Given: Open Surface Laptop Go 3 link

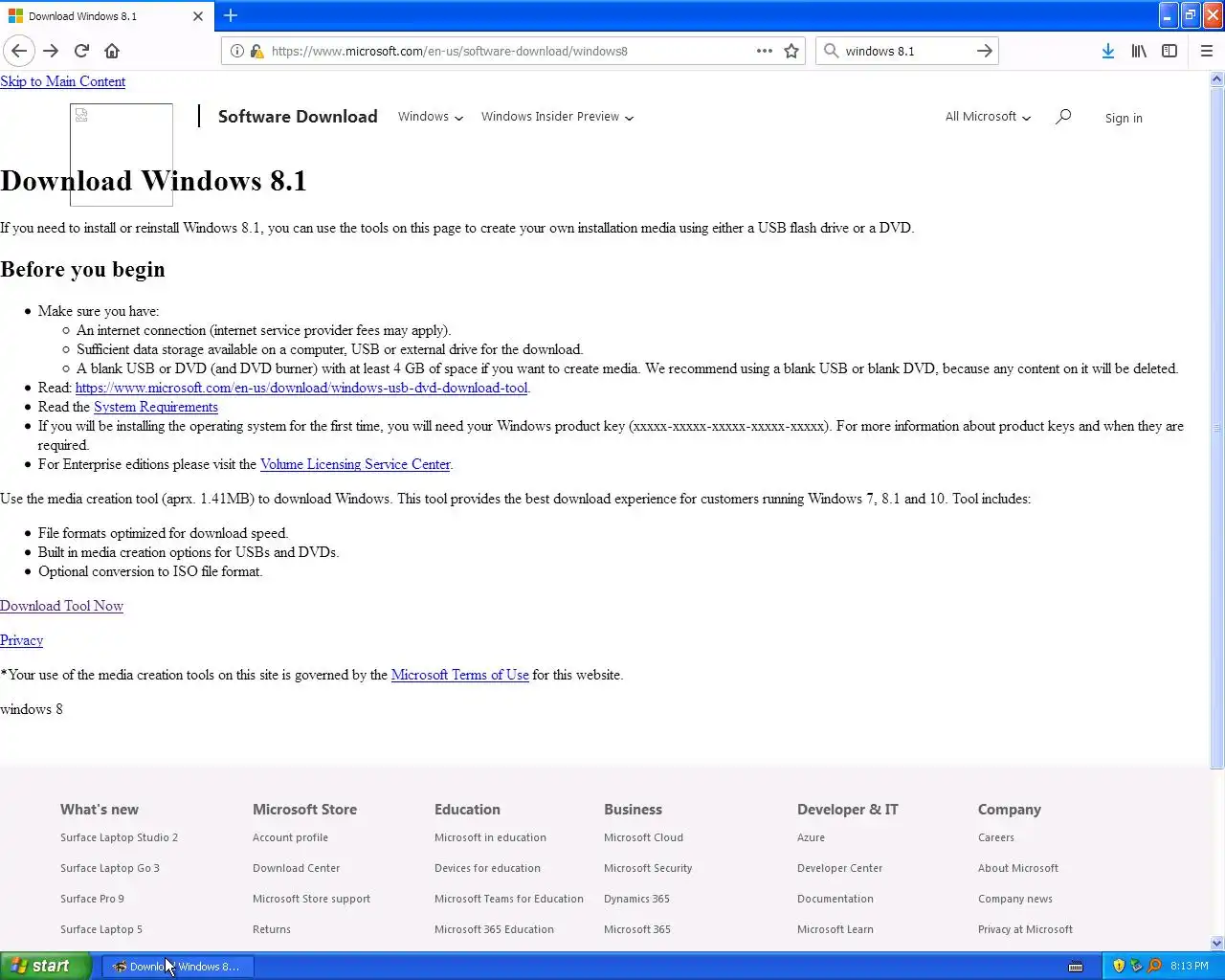Looking at the screenshot, I should pos(110,868).
